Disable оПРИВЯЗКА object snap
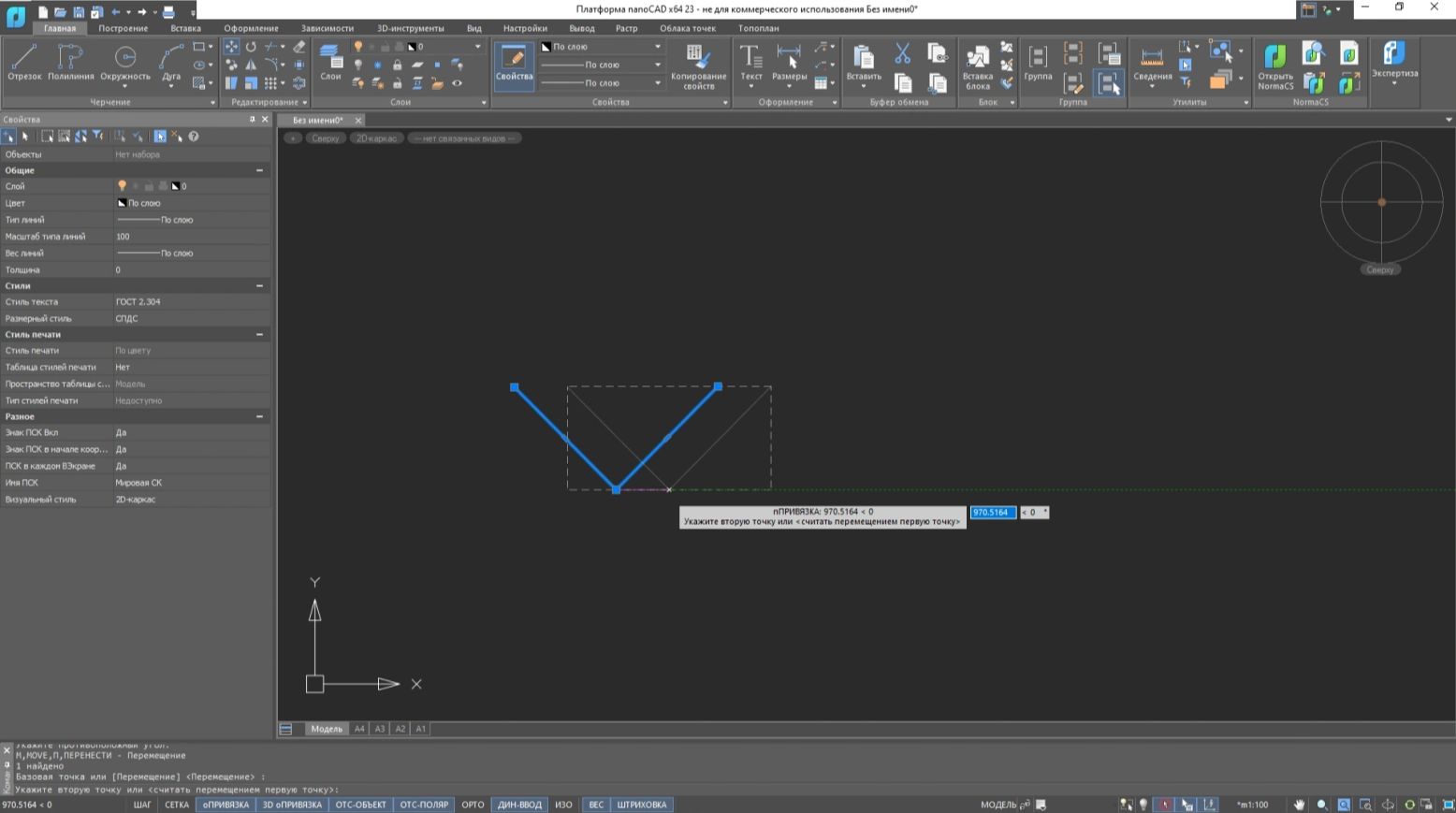The width and height of the screenshot is (1456, 813). click(x=226, y=805)
